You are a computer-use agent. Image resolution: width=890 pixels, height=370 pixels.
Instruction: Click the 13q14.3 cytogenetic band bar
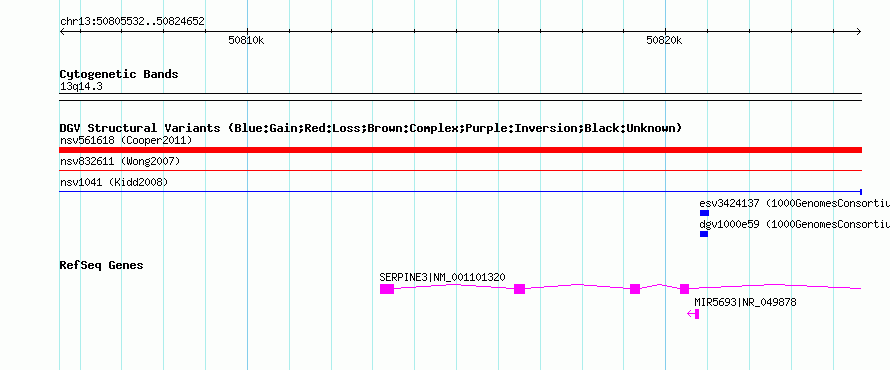click(x=460, y=97)
